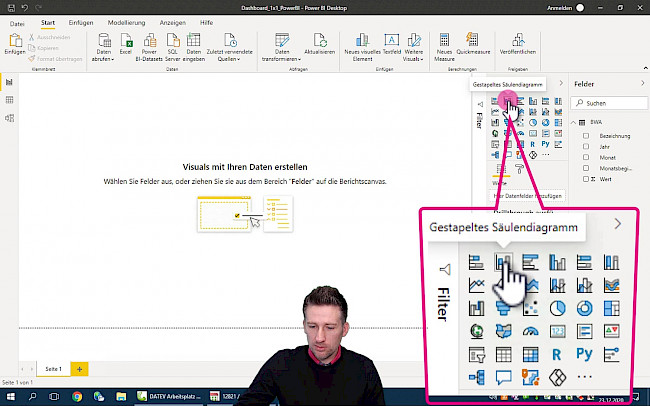Viewport: 650px width, 406px height.
Task: Select Ausschneiden in the clipboard group
Action: pyautogui.click(x=49, y=37)
